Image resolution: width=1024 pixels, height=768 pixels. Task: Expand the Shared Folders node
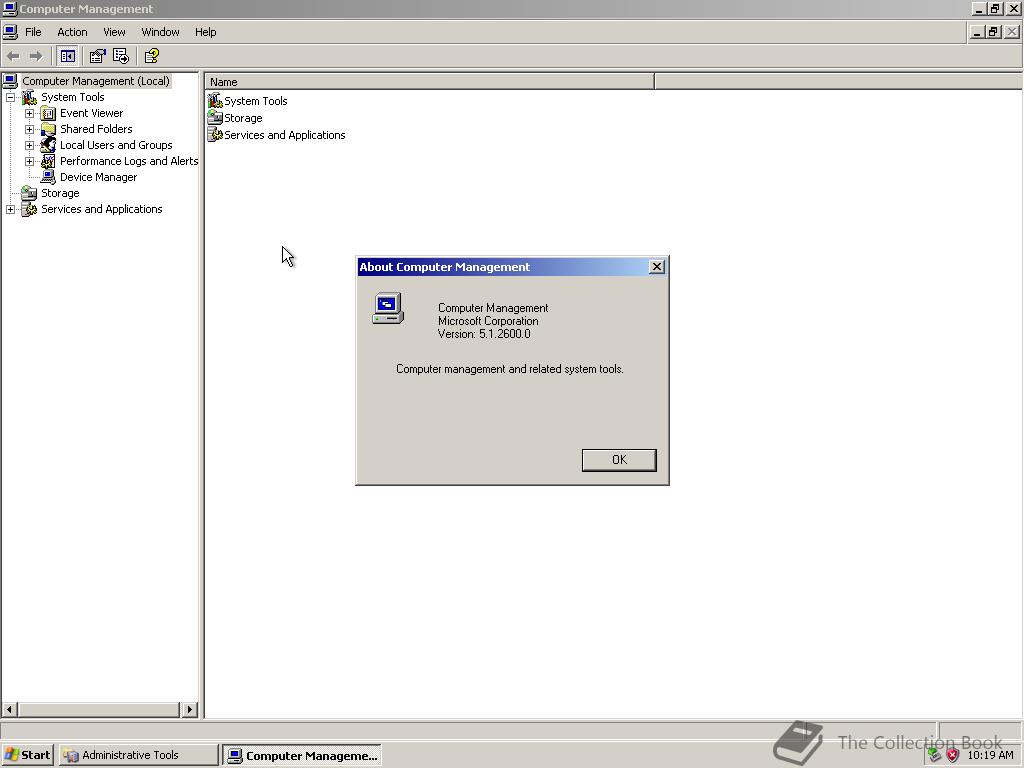pyautogui.click(x=29, y=129)
